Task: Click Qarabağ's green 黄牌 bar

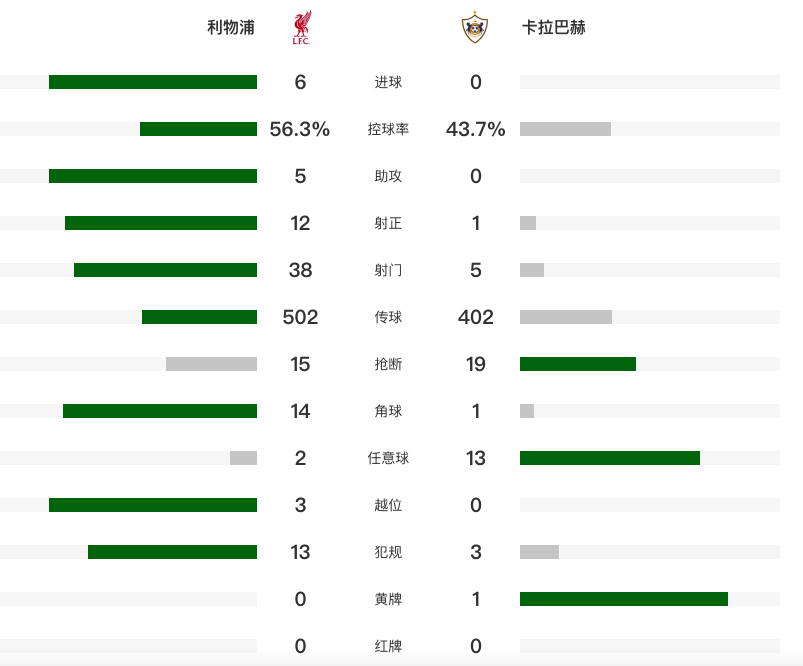Action: [x=624, y=599]
